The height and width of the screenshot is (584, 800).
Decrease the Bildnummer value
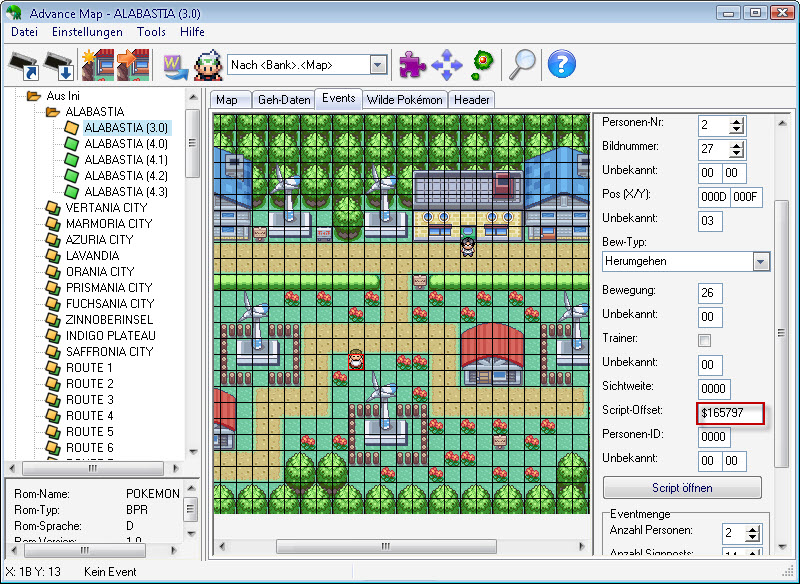tap(736, 154)
